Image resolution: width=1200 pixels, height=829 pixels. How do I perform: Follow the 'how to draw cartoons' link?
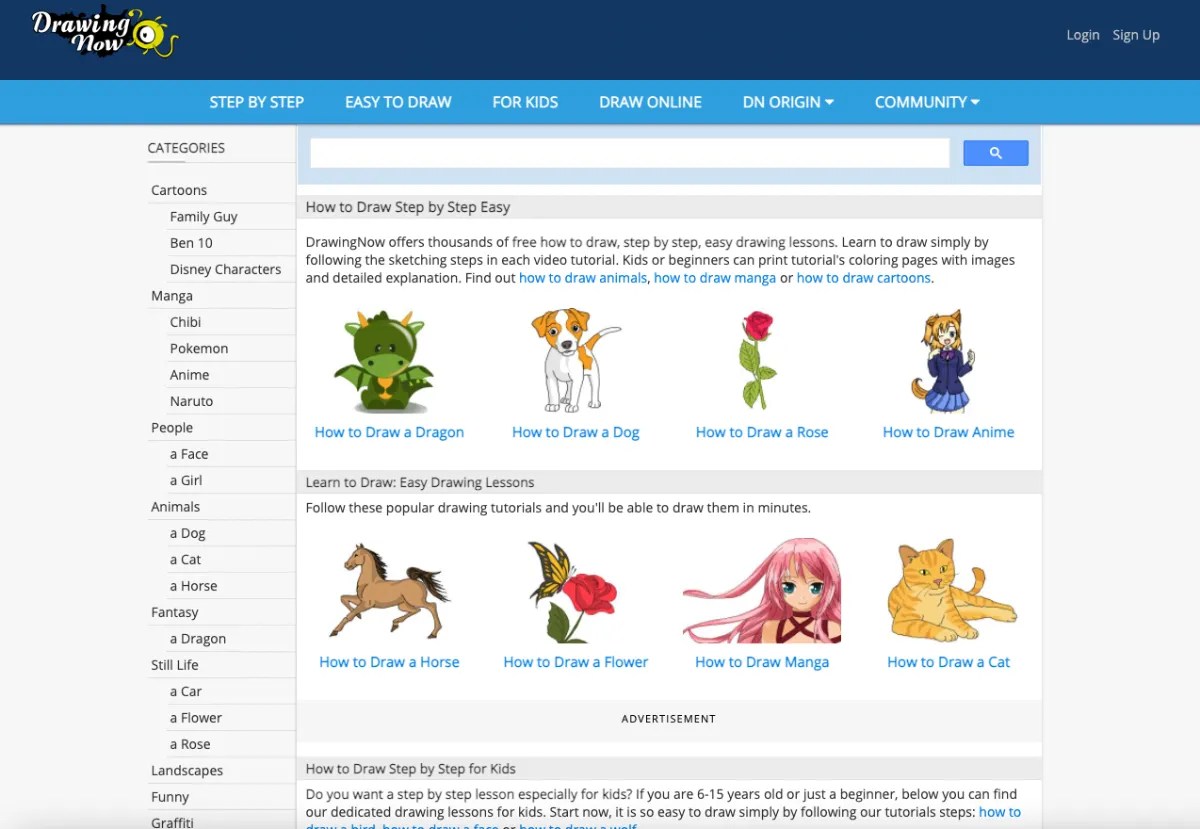pos(864,278)
